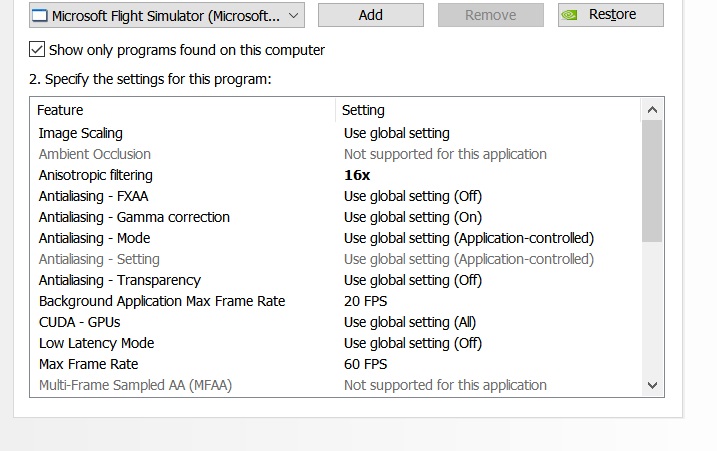This screenshot has height=451, width=717.
Task: Click the scroll down arrow in settings list
Action: (x=653, y=386)
